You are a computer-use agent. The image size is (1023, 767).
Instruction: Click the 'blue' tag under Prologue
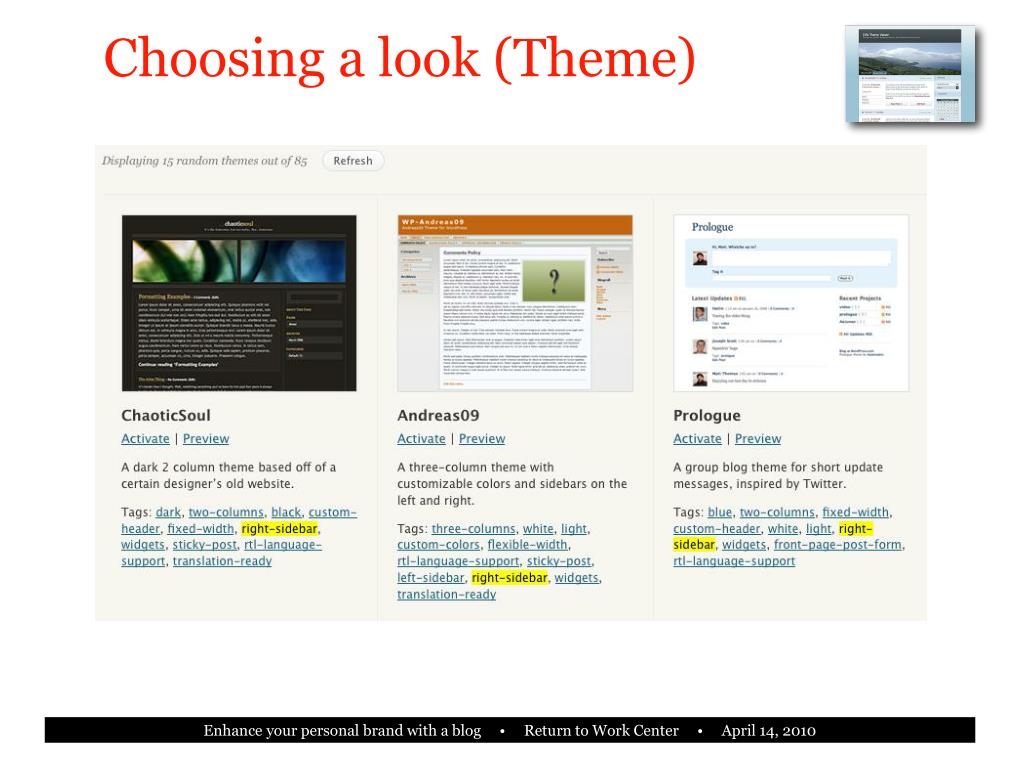point(720,513)
